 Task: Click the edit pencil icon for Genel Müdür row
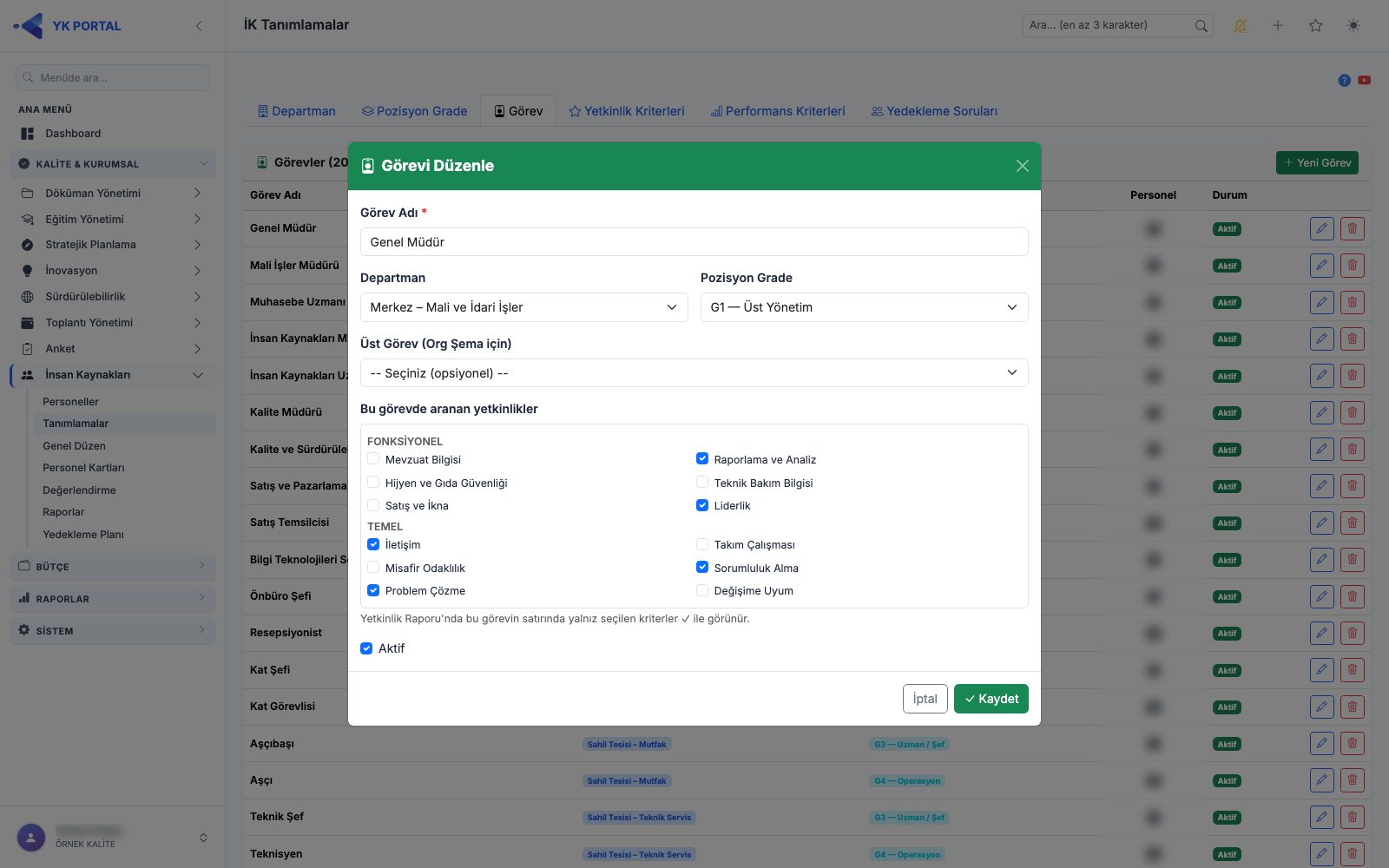[1321, 229]
